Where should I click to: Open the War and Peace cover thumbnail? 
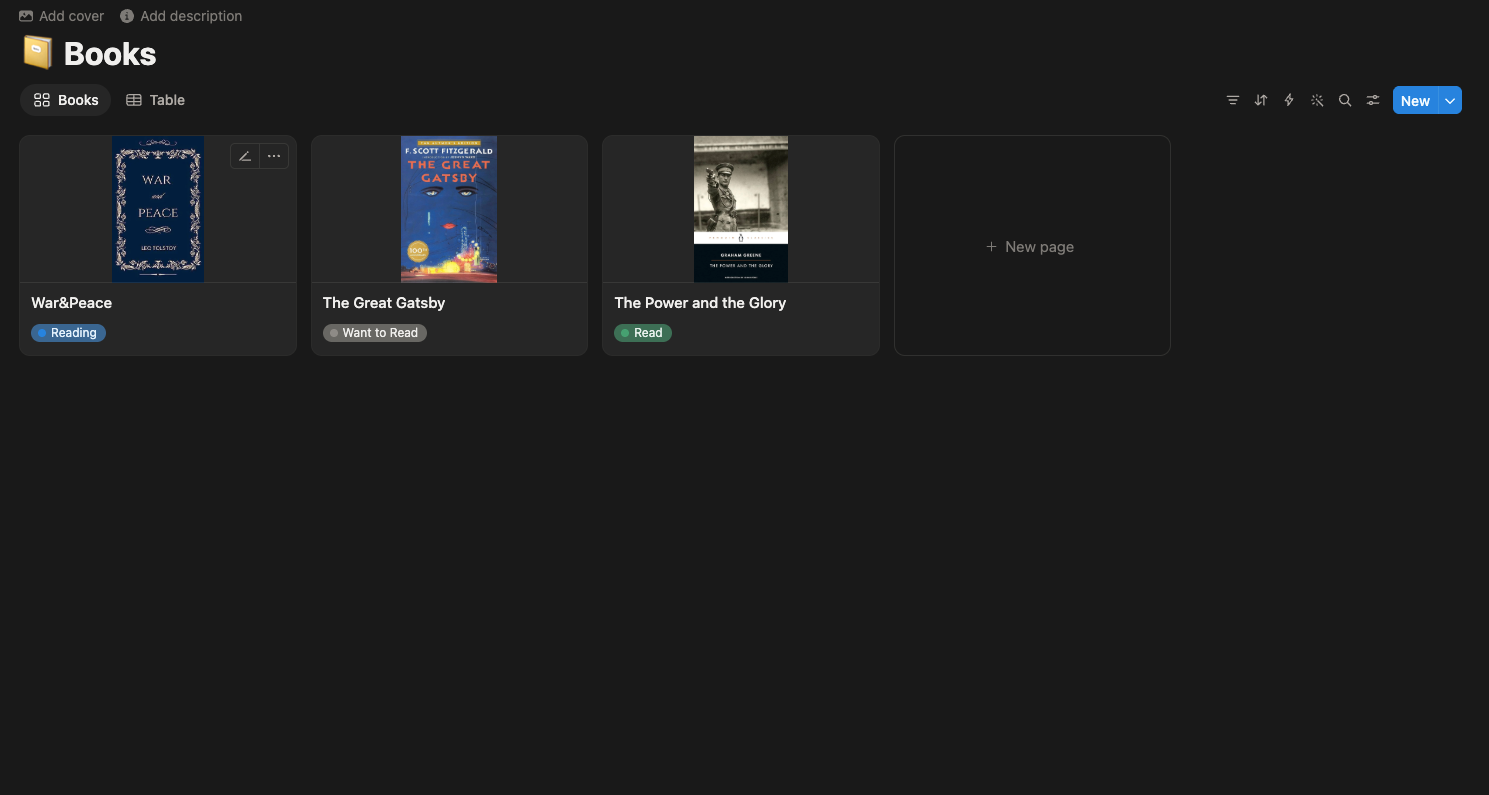pos(158,209)
